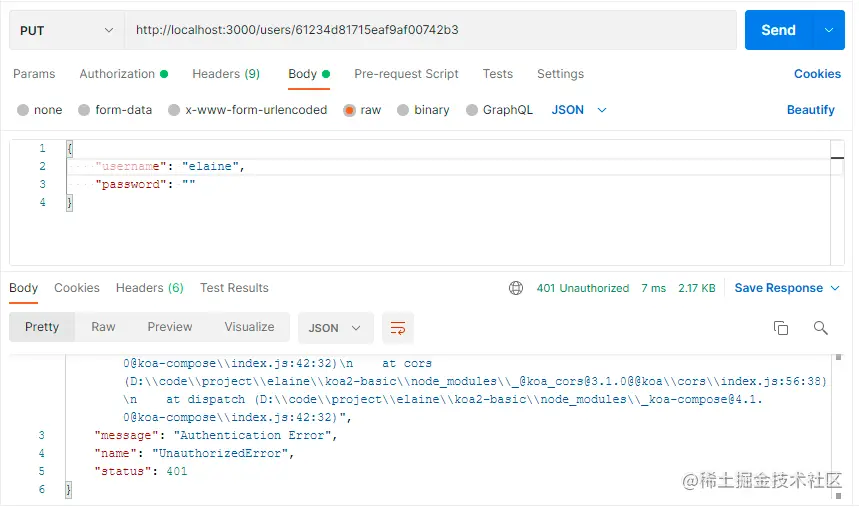Select the form-data radio button
This screenshot has width=859, height=507.
pyautogui.click(x=84, y=110)
